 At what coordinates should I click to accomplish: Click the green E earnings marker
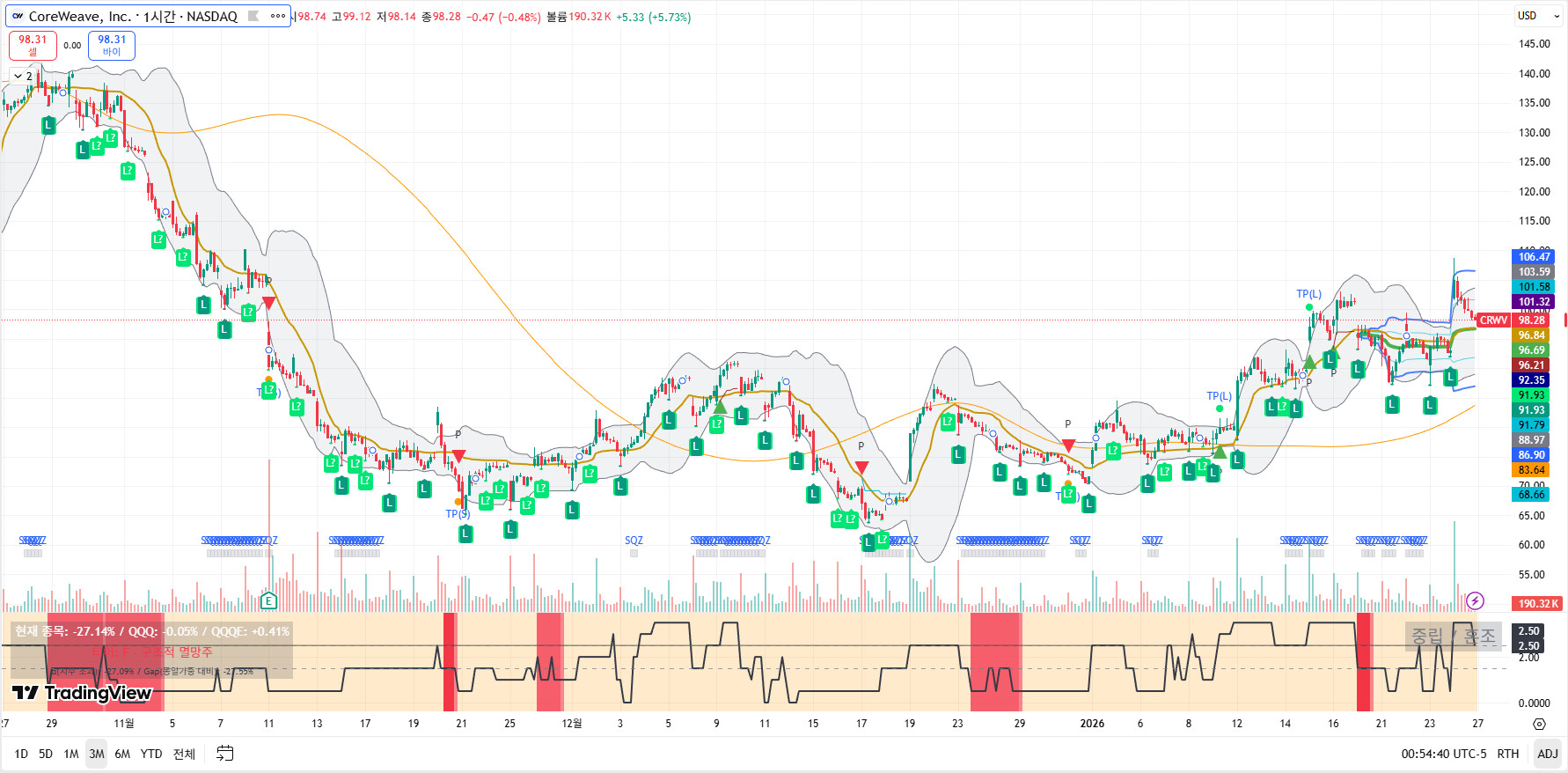tap(268, 601)
